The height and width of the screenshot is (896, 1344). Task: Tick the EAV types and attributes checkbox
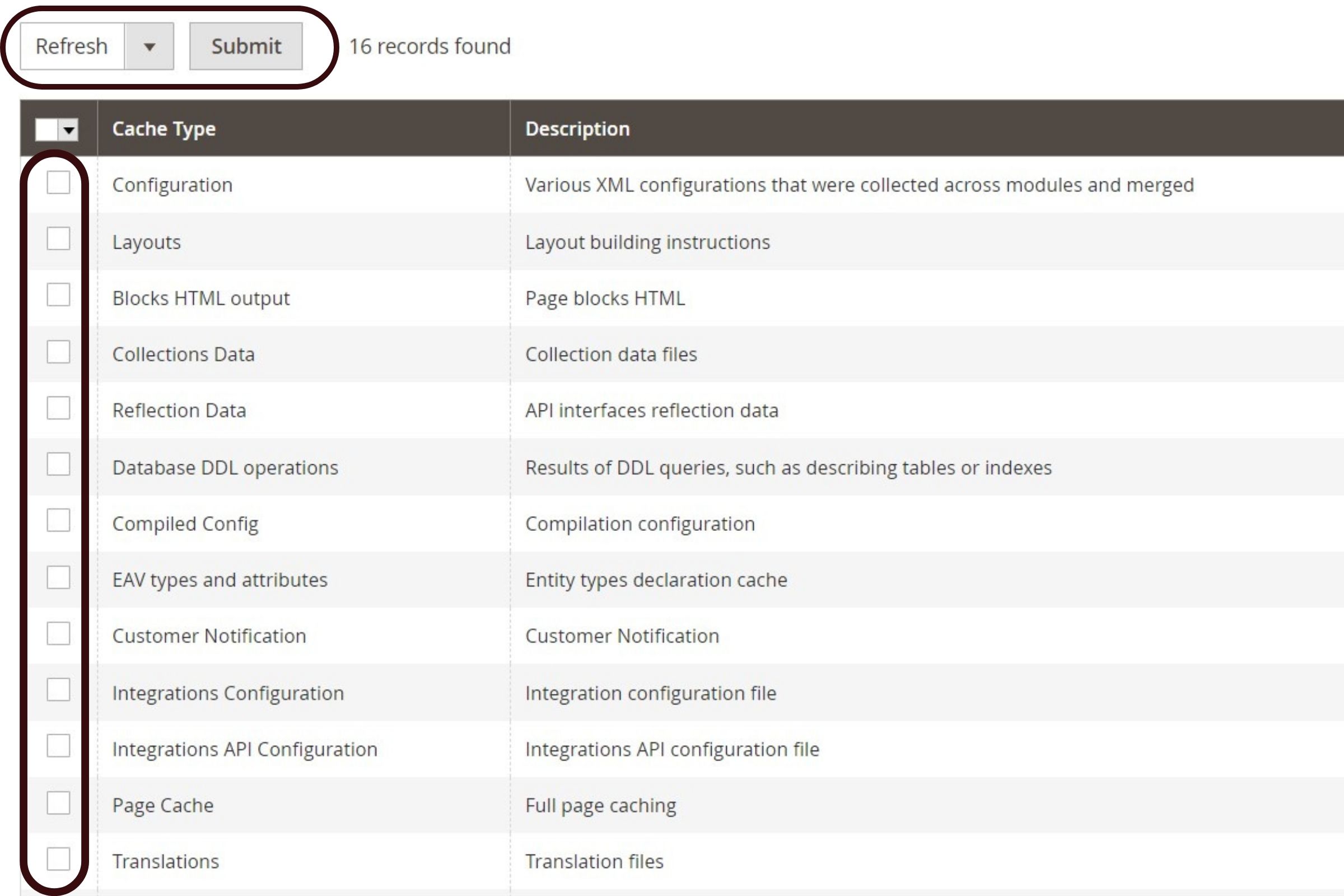(x=58, y=577)
